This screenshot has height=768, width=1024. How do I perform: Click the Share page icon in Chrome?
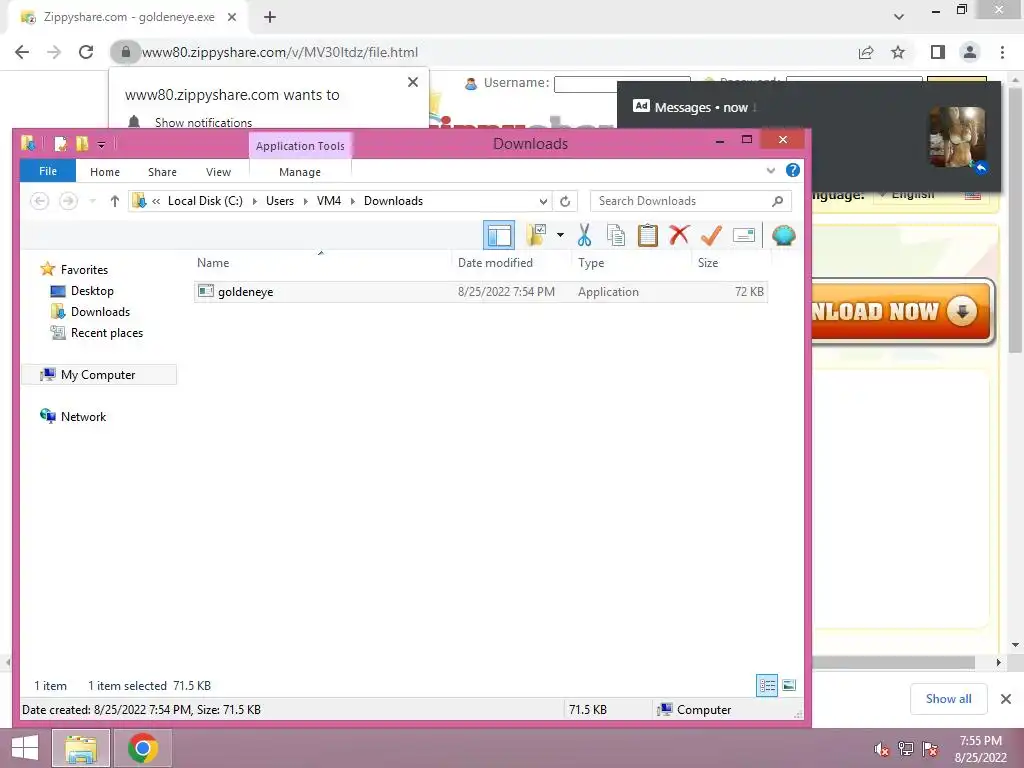(x=866, y=52)
